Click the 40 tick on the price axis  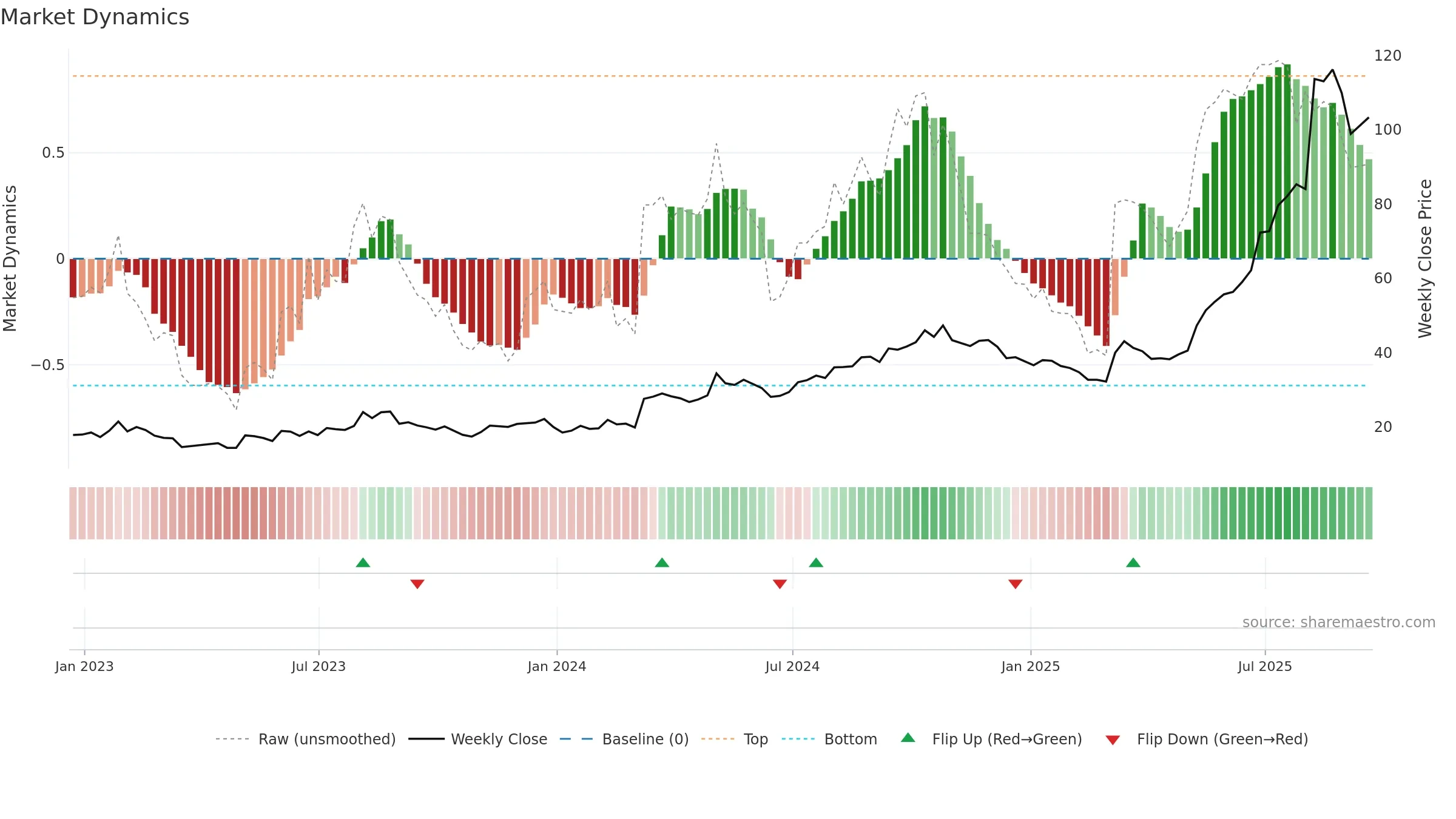pyautogui.click(x=1383, y=353)
